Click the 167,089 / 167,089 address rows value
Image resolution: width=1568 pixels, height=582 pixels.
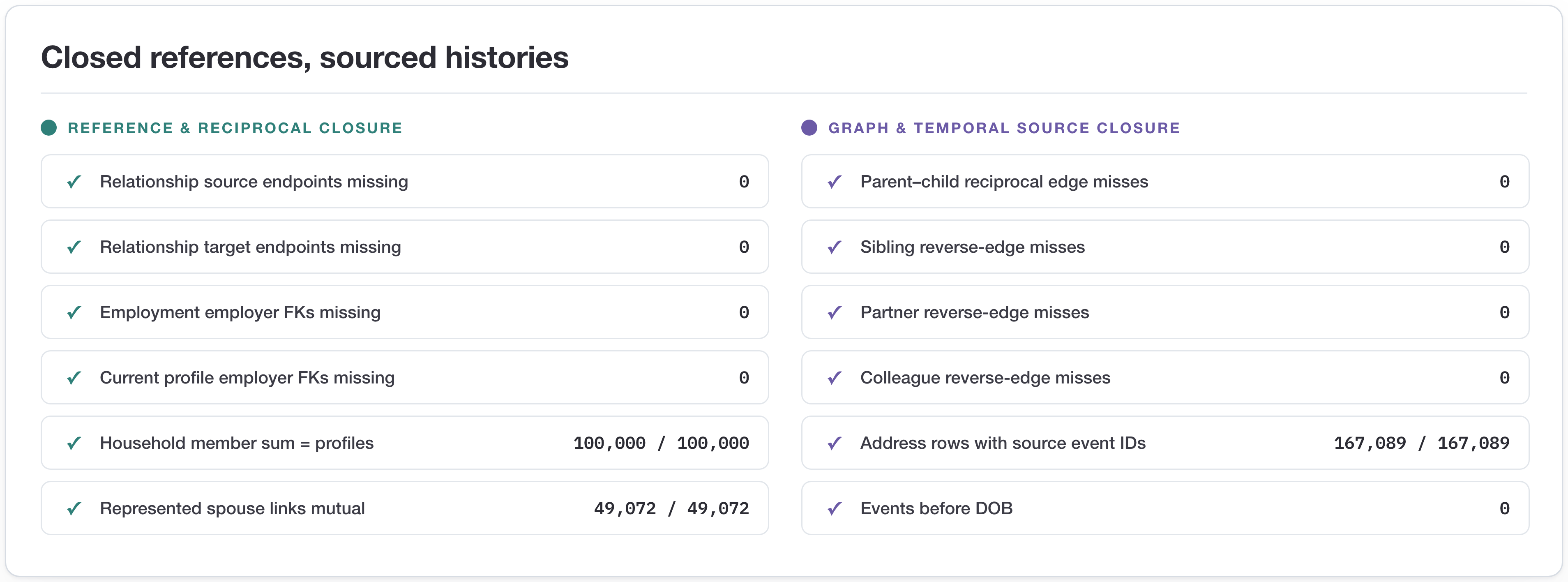click(1421, 443)
